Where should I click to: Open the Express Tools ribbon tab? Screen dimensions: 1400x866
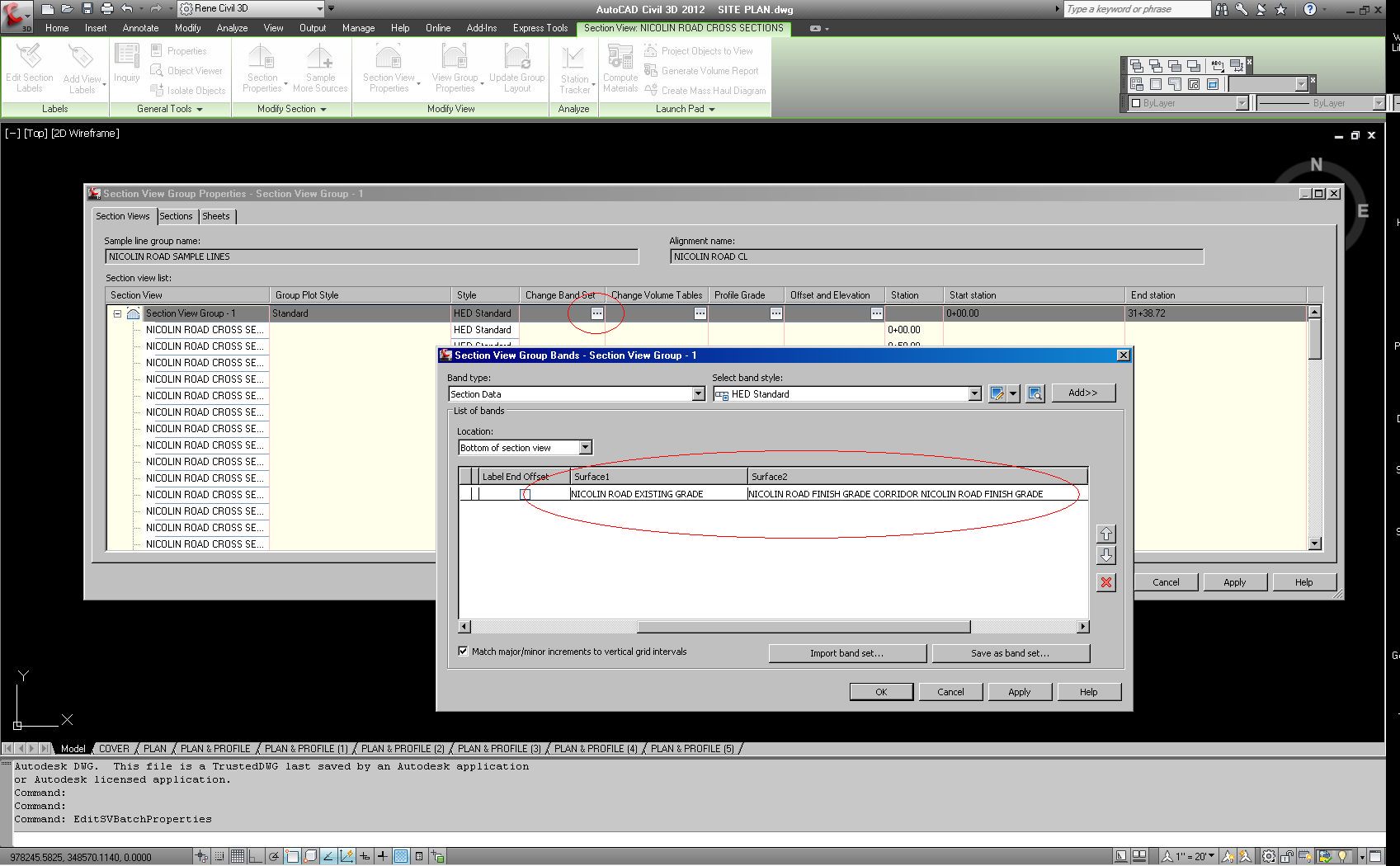(540, 28)
